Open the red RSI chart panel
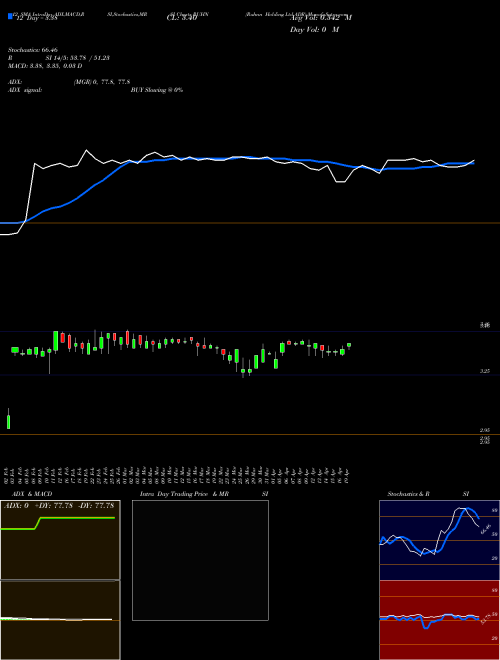Screen dimensions: 500x660 tap(439, 620)
